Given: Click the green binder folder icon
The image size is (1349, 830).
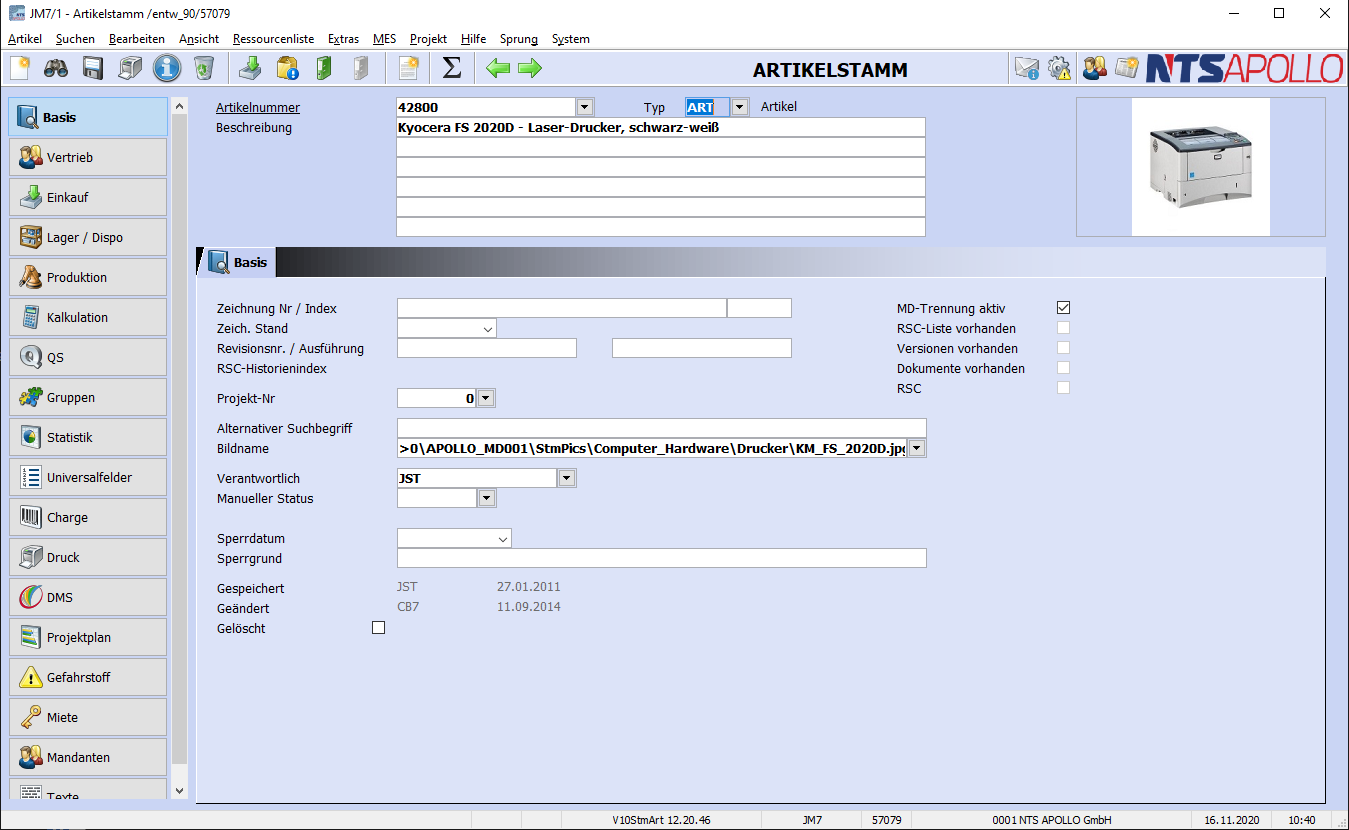Looking at the screenshot, I should click(x=324, y=68).
